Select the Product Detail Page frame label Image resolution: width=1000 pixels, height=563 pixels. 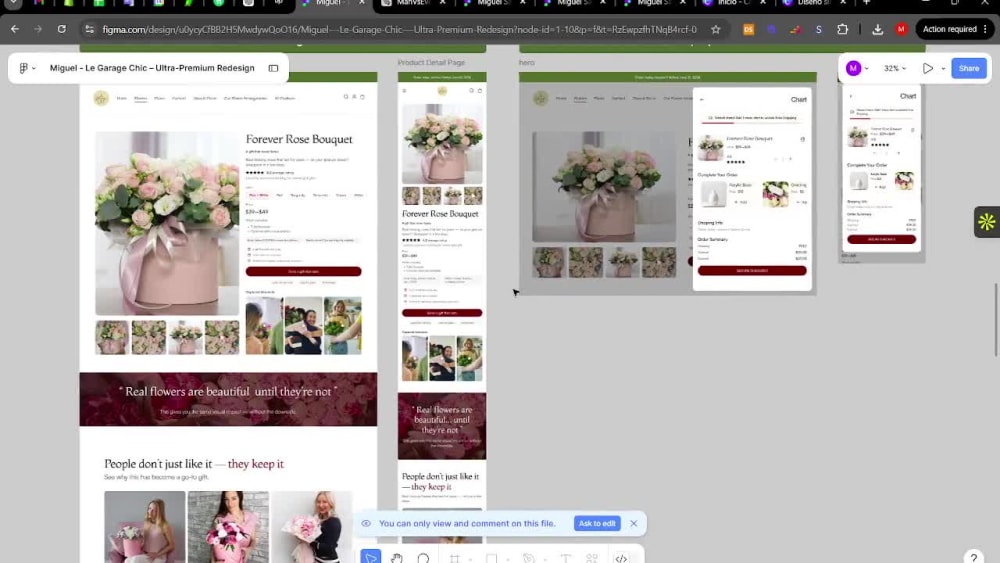(431, 62)
